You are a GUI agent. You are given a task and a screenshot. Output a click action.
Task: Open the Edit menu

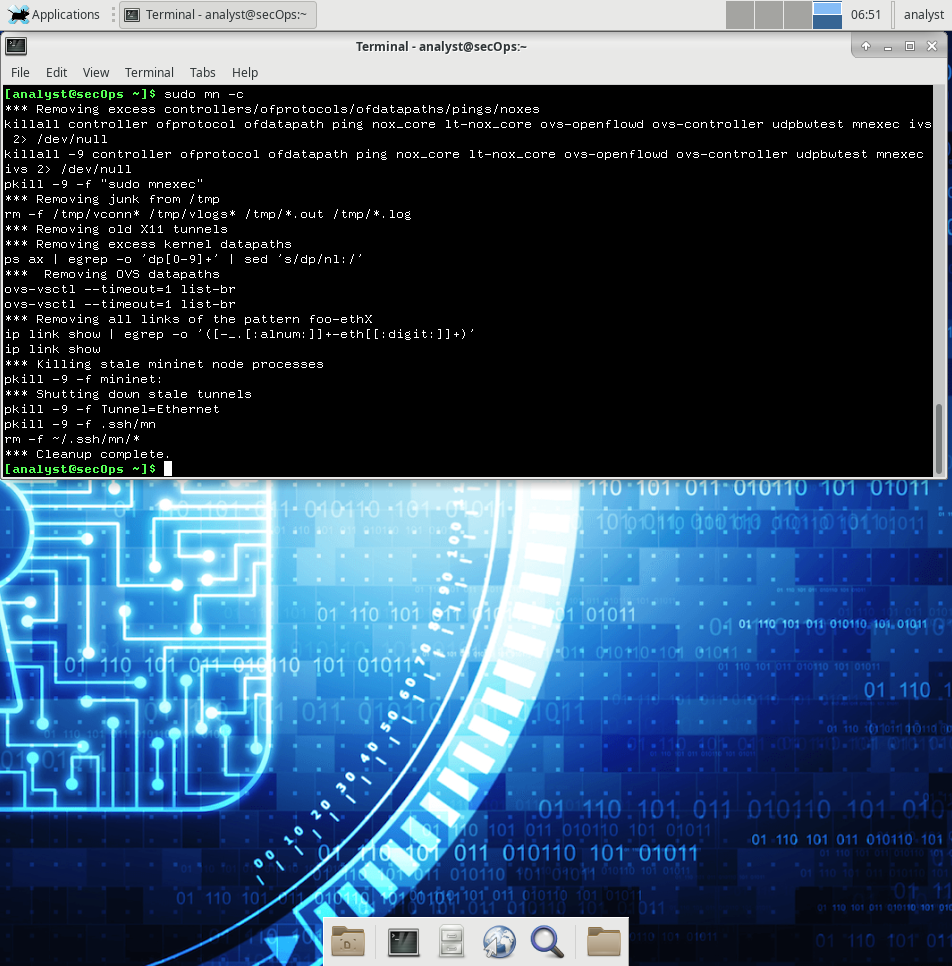[57, 73]
